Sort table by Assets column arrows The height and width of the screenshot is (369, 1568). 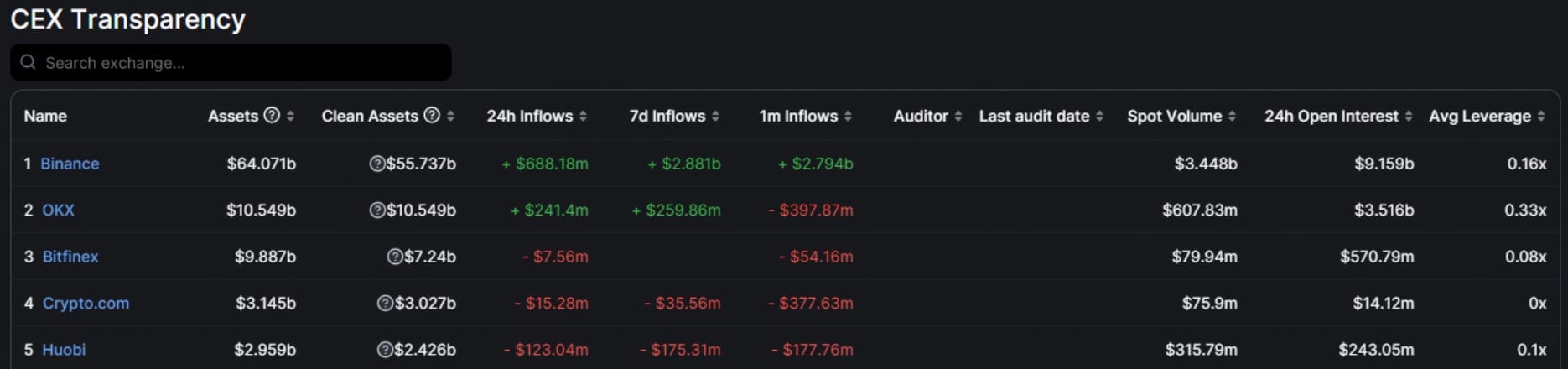click(290, 116)
